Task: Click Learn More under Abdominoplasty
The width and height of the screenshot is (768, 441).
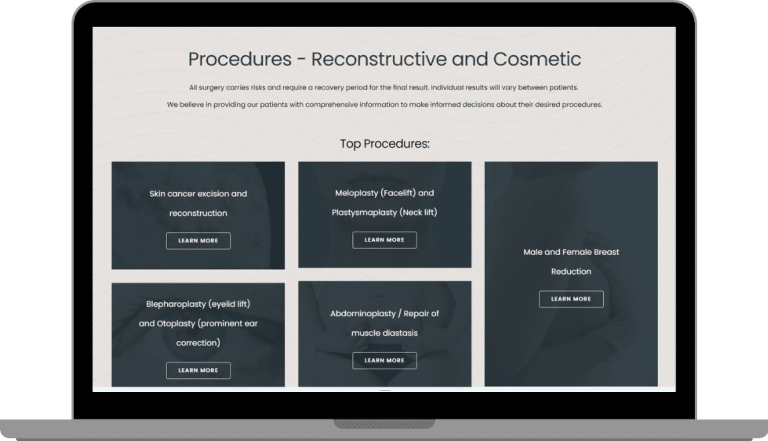Action: coord(384,360)
